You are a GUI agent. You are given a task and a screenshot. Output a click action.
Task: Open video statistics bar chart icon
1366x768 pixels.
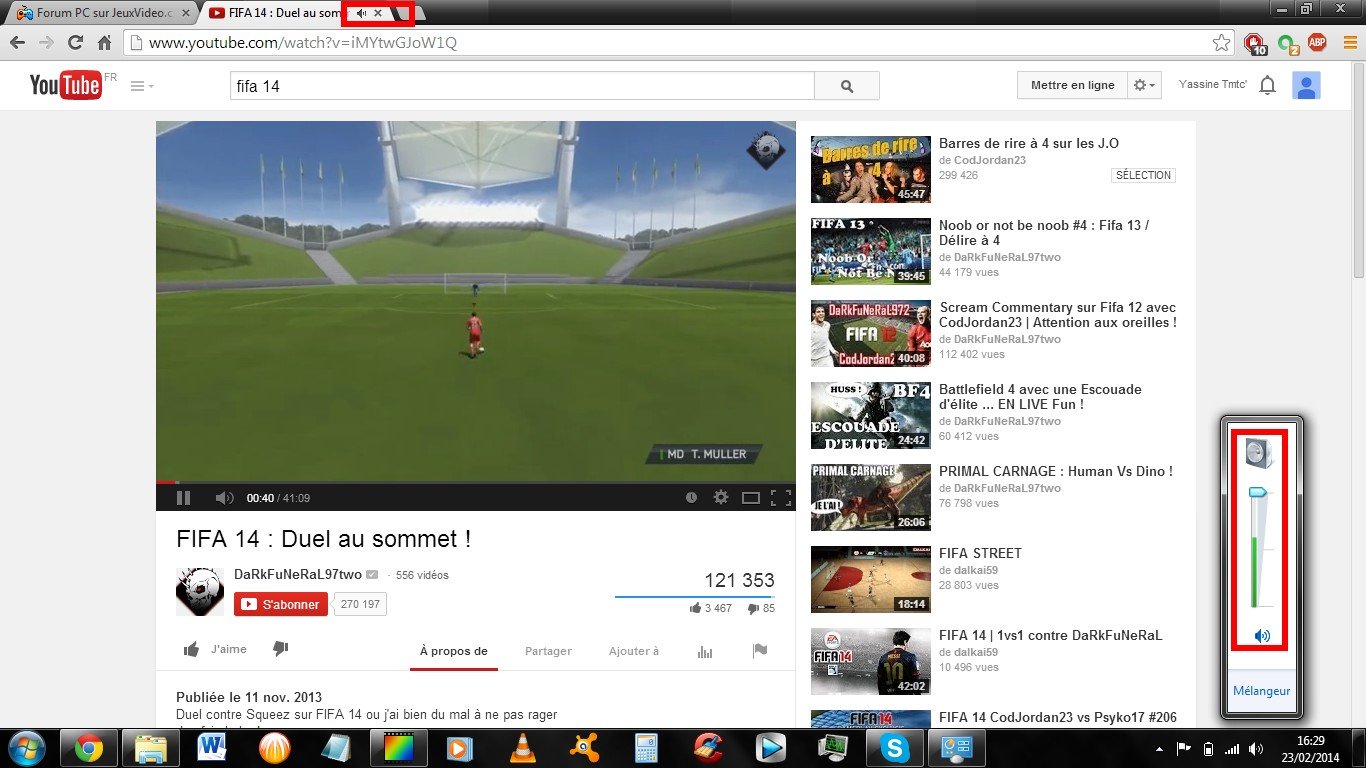(x=705, y=651)
